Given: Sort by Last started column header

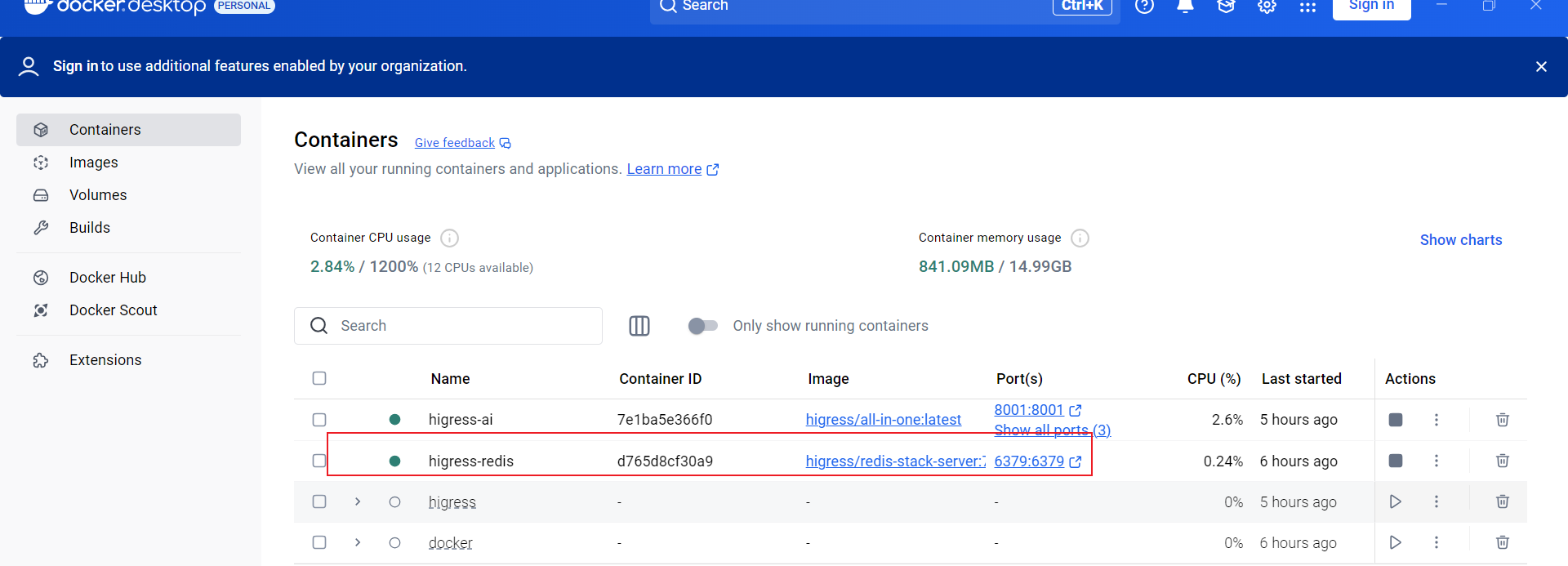Looking at the screenshot, I should coord(1301,379).
